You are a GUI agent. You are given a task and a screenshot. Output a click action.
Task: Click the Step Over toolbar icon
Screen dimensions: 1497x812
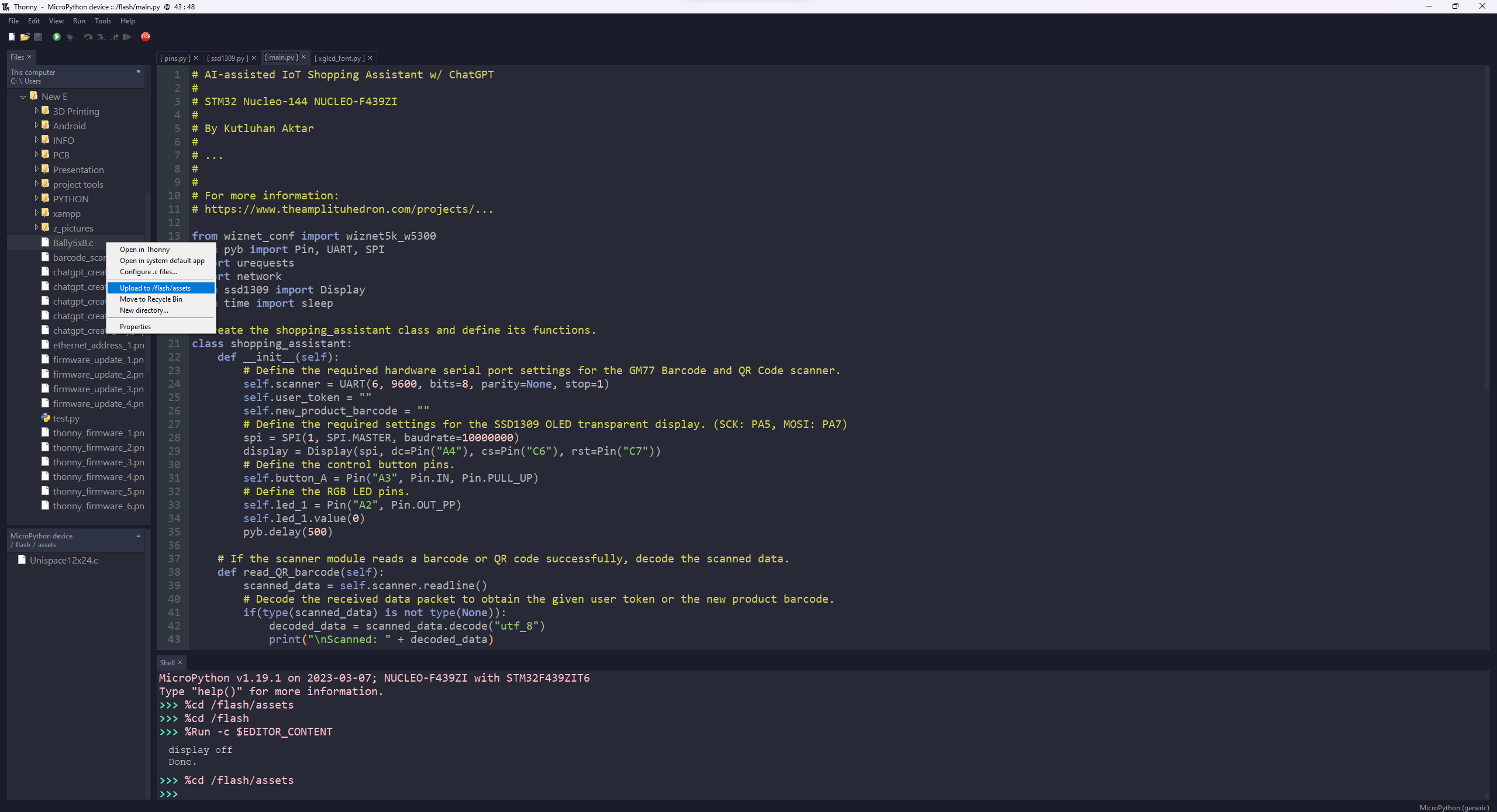pyautogui.click(x=88, y=37)
